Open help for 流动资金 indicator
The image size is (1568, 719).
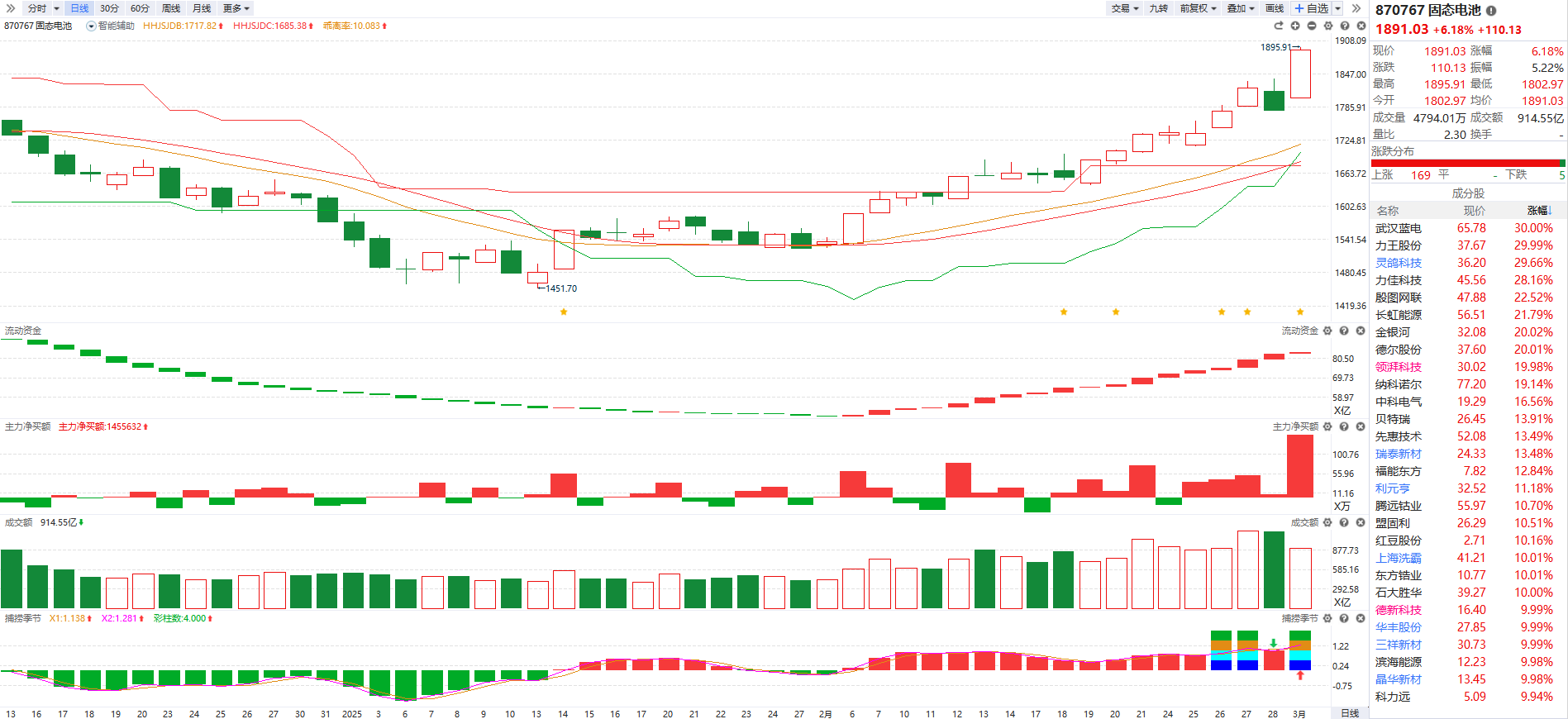tap(1344, 331)
